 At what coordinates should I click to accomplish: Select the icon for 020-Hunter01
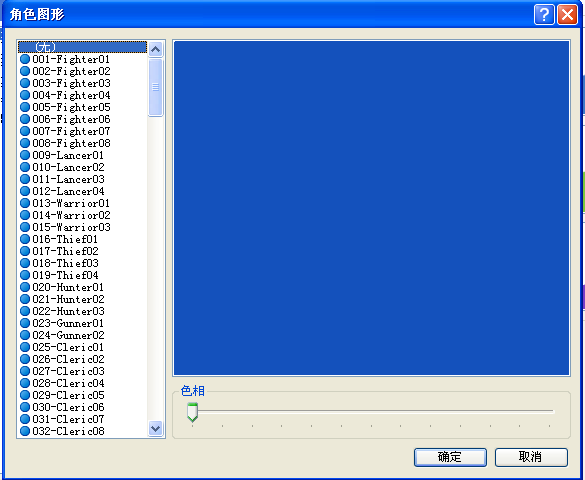pos(25,287)
